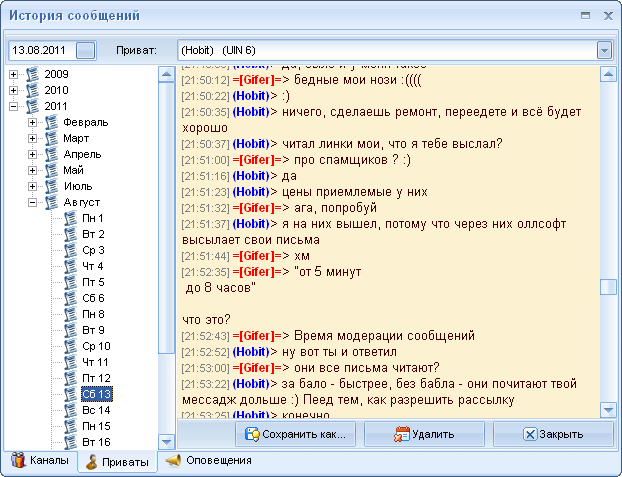Click the Сохранить как... button
Viewport: 622px width, 477px height.
[x=296, y=434]
